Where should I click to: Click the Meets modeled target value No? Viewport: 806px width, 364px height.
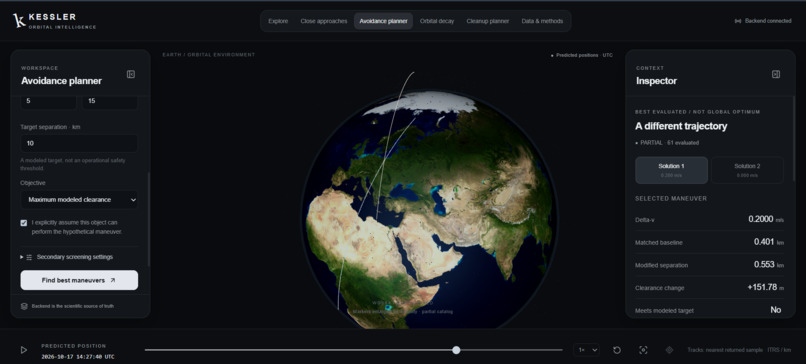776,310
